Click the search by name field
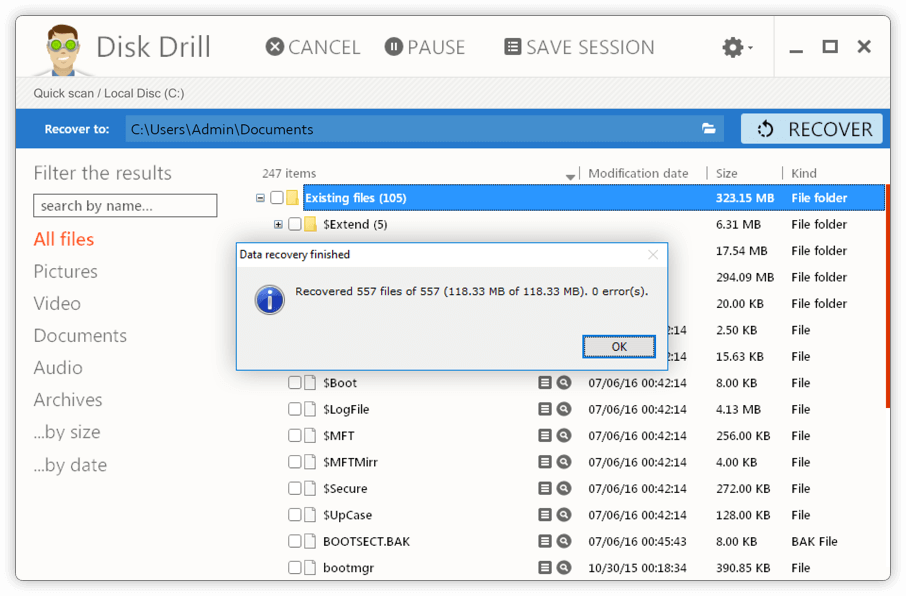 click(x=124, y=205)
